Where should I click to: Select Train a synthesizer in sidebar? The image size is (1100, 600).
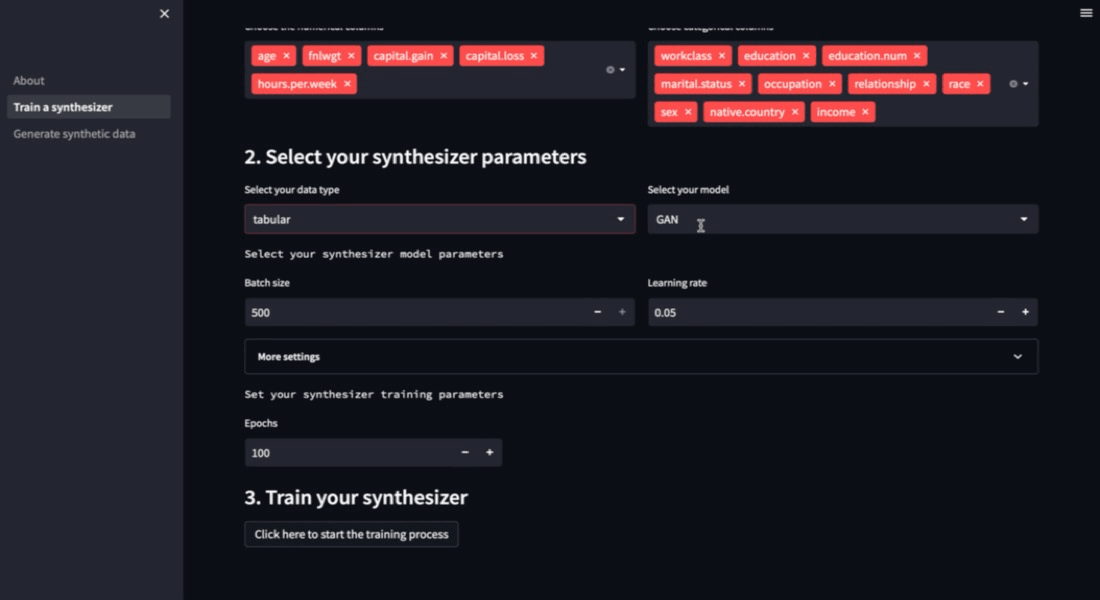63,107
